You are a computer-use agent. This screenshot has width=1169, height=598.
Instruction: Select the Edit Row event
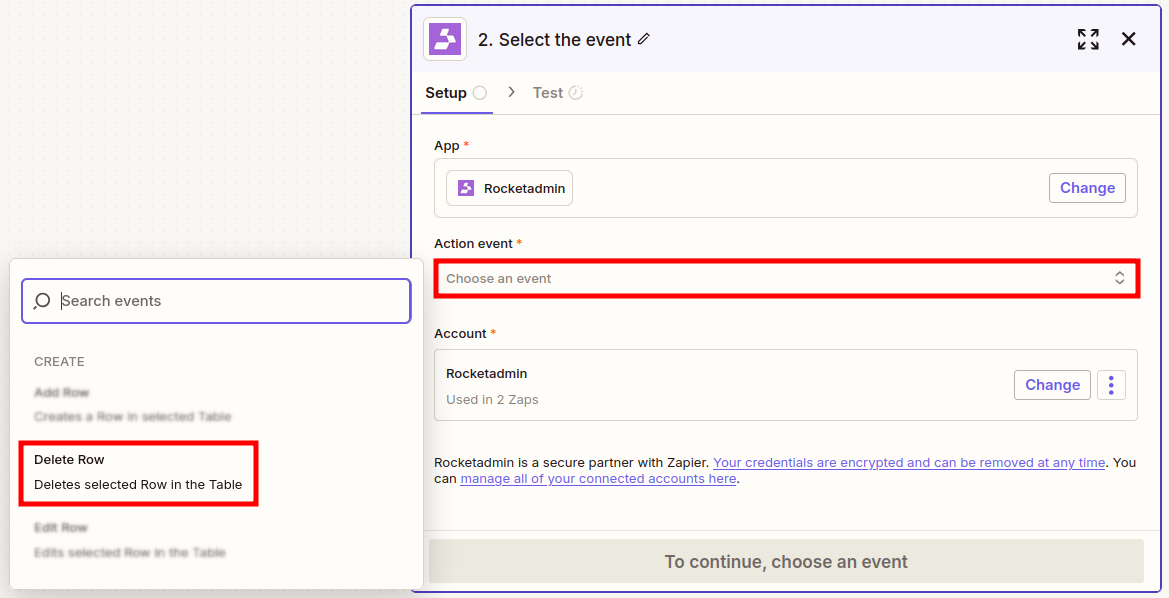pos(130,540)
